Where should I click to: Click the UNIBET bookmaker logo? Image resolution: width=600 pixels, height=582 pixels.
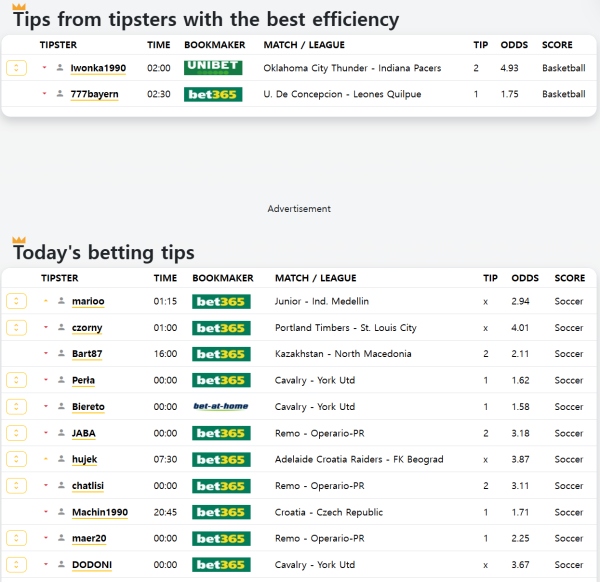(213, 68)
